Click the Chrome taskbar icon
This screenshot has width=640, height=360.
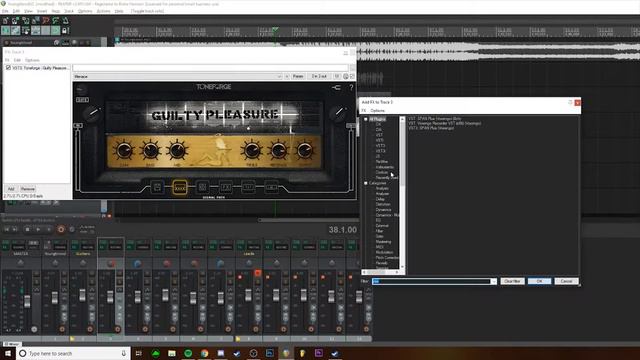pyautogui.click(x=204, y=353)
